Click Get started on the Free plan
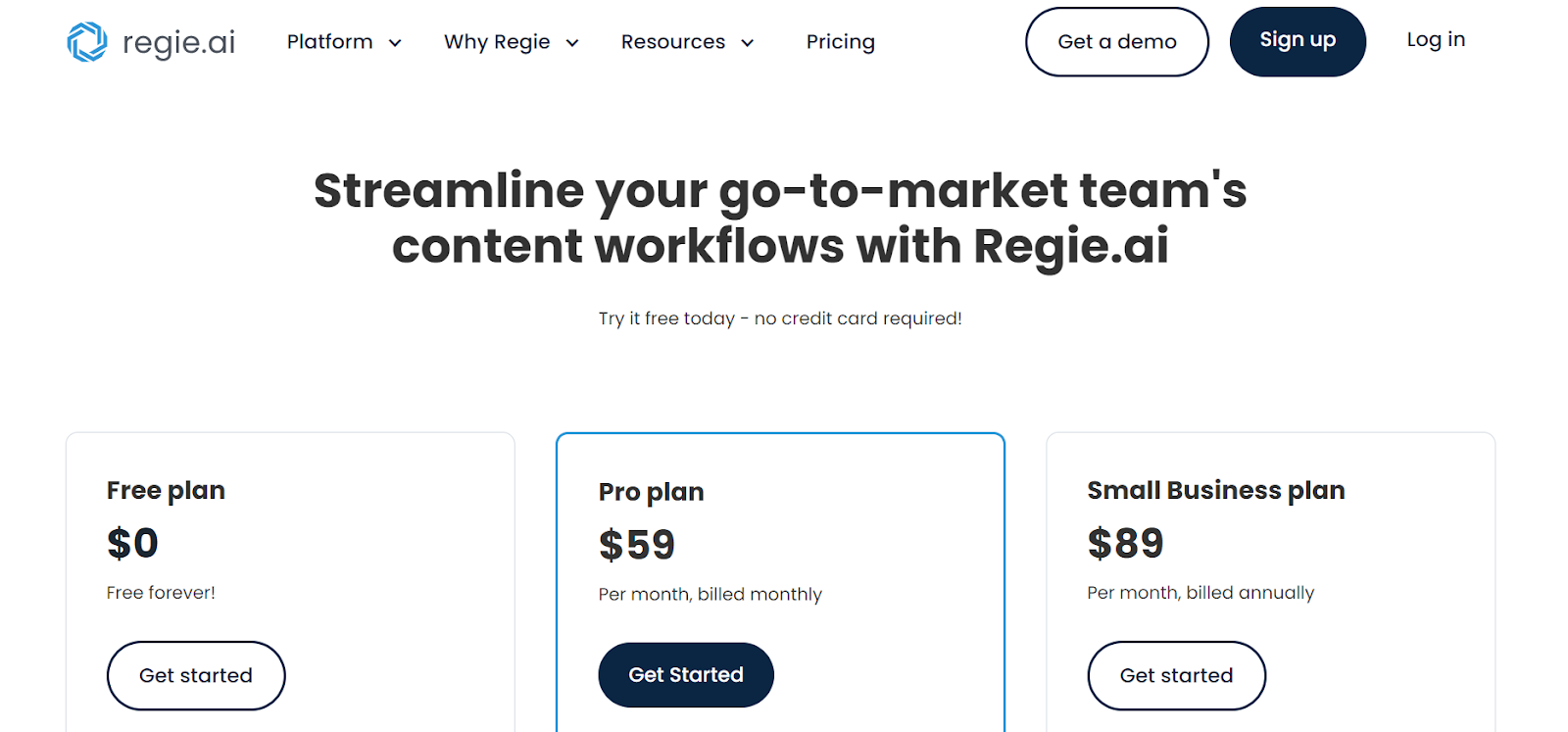This screenshot has height=732, width=1568. tap(195, 675)
